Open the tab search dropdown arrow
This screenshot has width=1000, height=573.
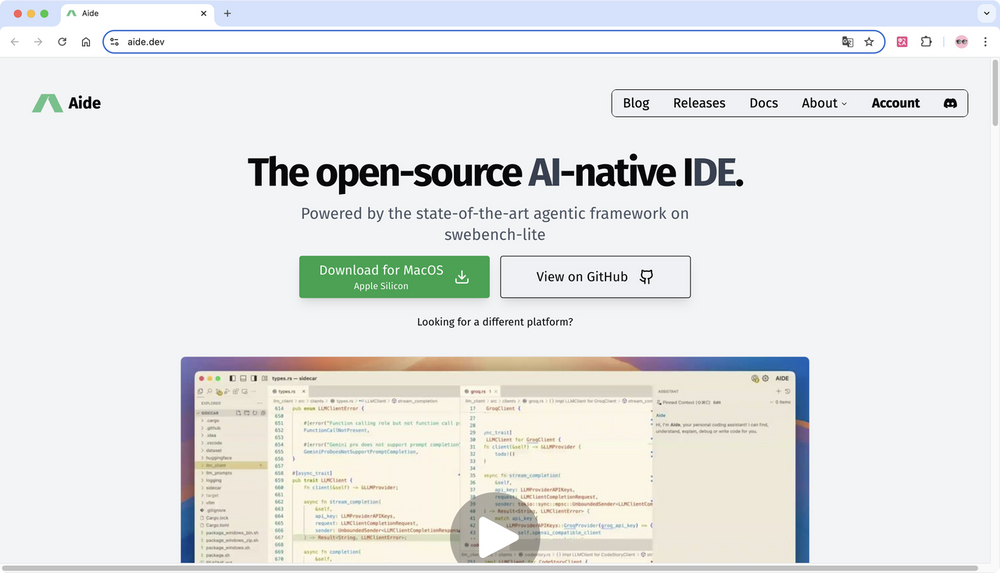pos(983,13)
